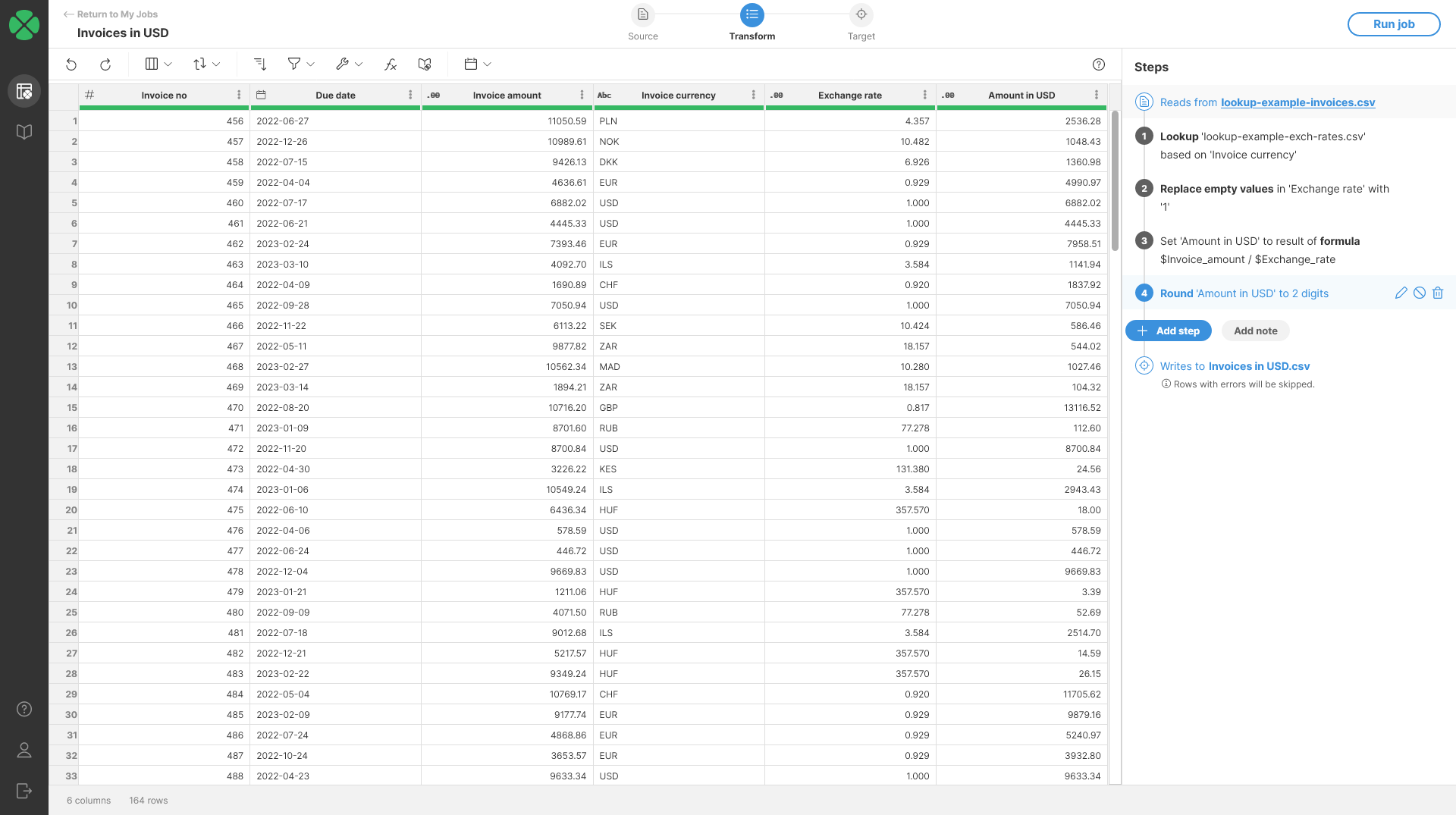Click the lookup tool icon in the toolbar

[x=424, y=64]
